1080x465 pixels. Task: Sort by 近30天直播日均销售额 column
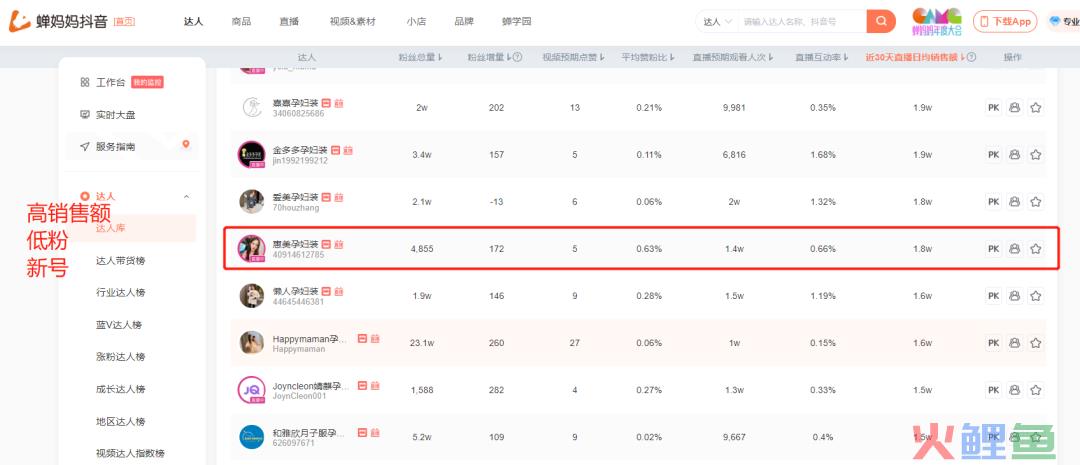pos(915,57)
